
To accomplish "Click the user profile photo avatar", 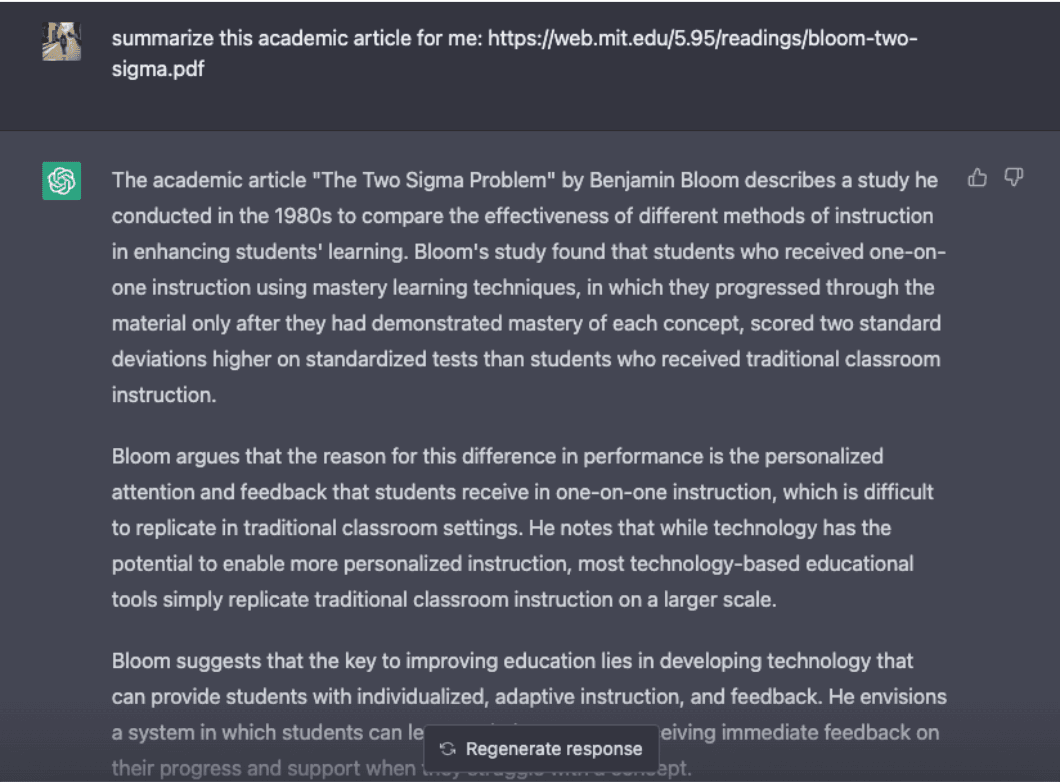I will point(61,41).
